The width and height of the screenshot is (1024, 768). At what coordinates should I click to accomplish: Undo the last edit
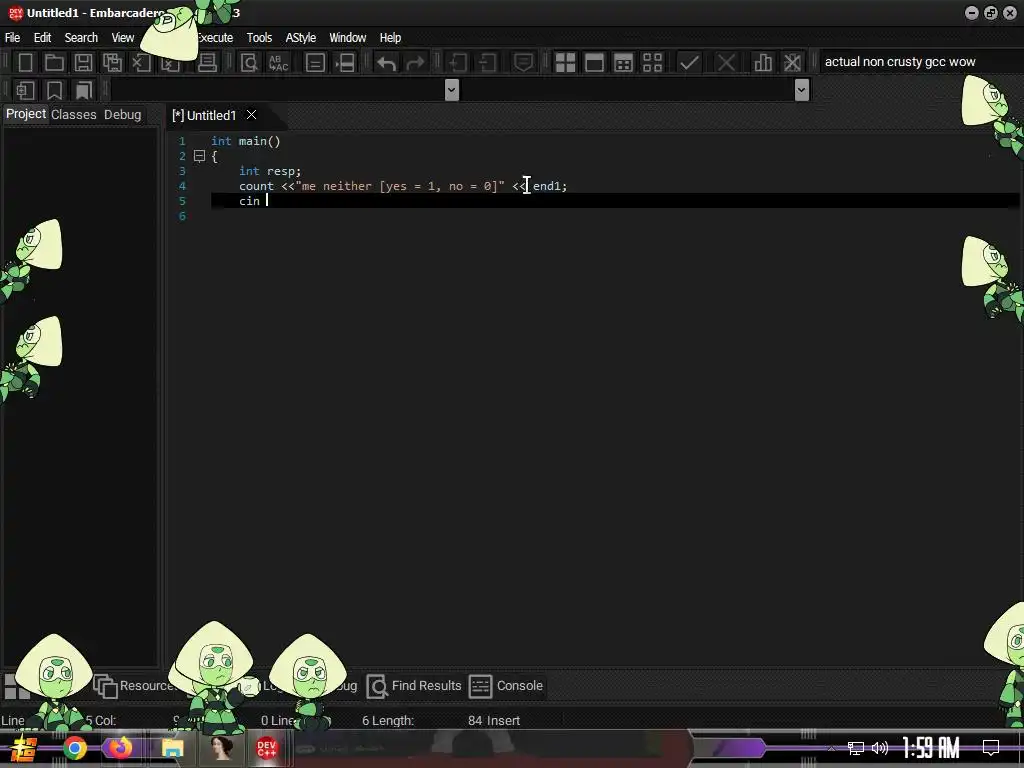[x=387, y=63]
